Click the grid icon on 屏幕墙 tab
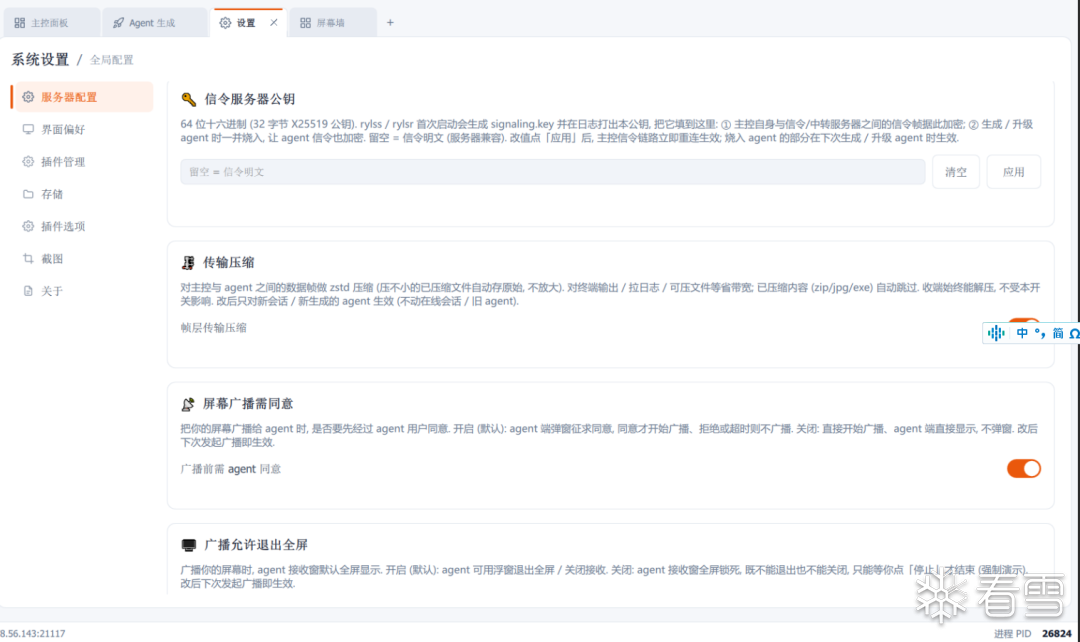 pos(305,23)
